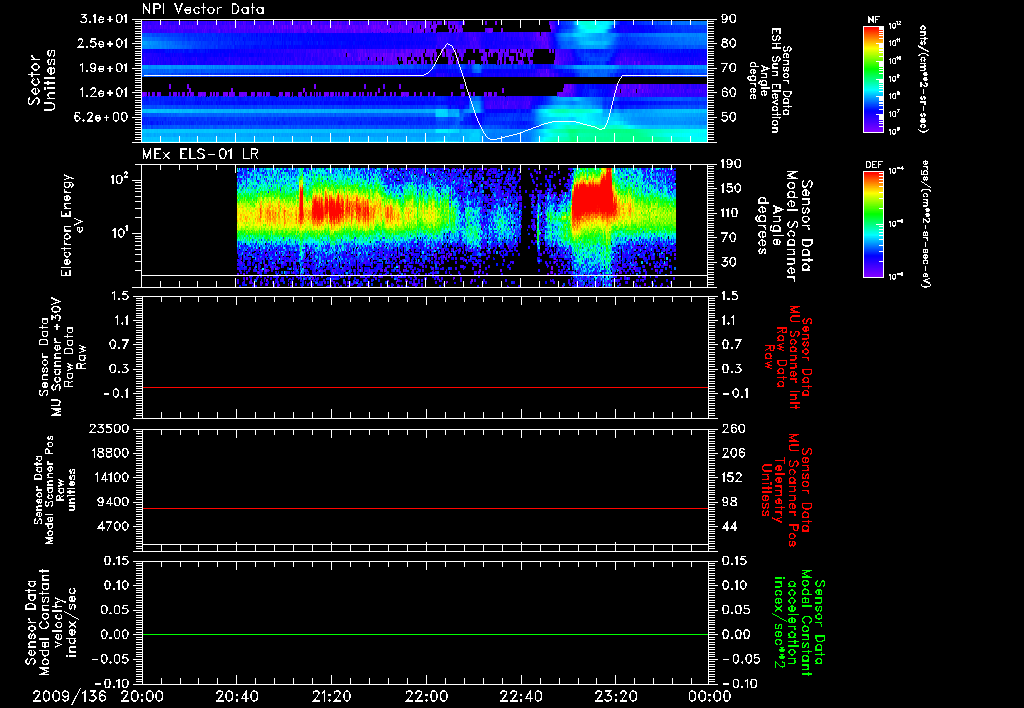This screenshot has width=1024, height=708.
Task: Click the "3.1e+01" sector tick label
Action: tap(104, 19)
